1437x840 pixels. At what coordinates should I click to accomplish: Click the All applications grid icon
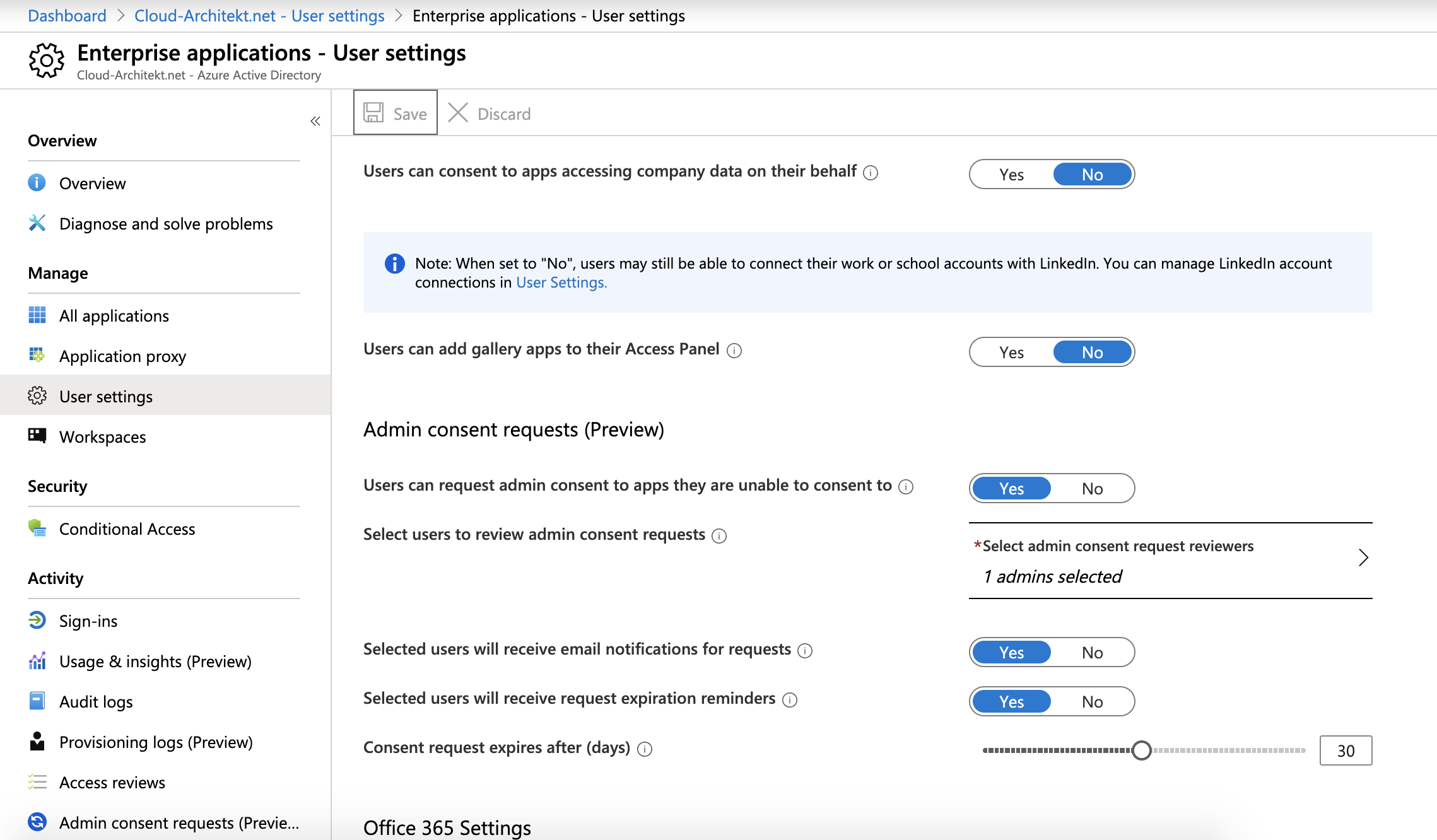coord(37,315)
